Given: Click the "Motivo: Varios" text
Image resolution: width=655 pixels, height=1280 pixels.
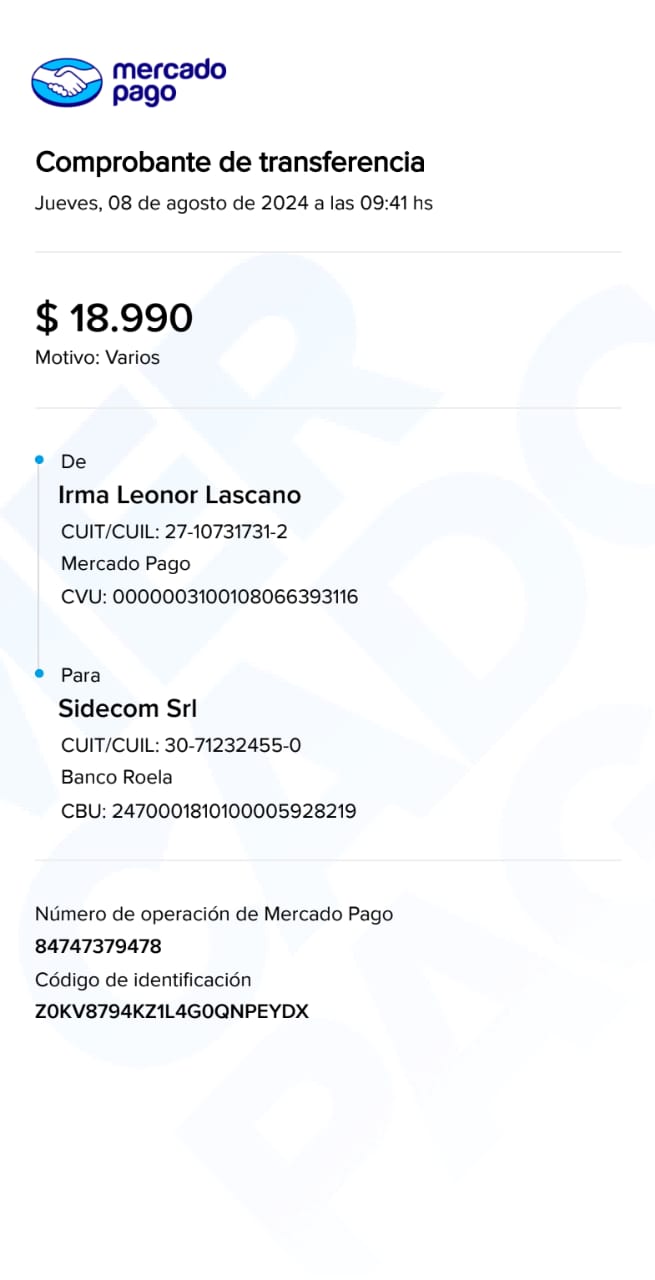Looking at the screenshot, I should pos(97,357).
